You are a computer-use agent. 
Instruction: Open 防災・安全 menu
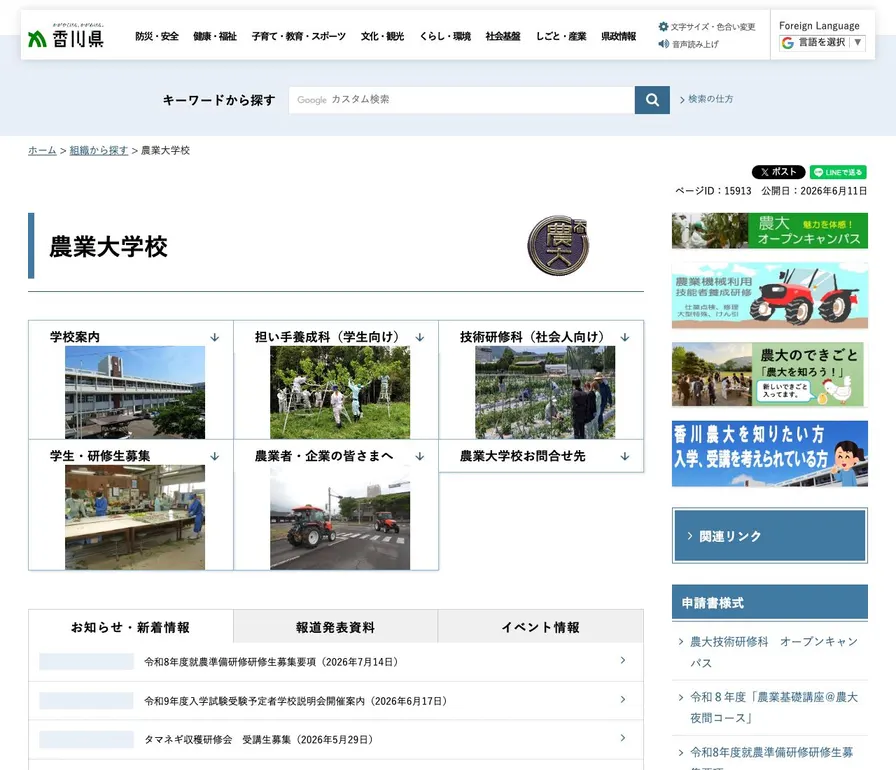click(157, 37)
